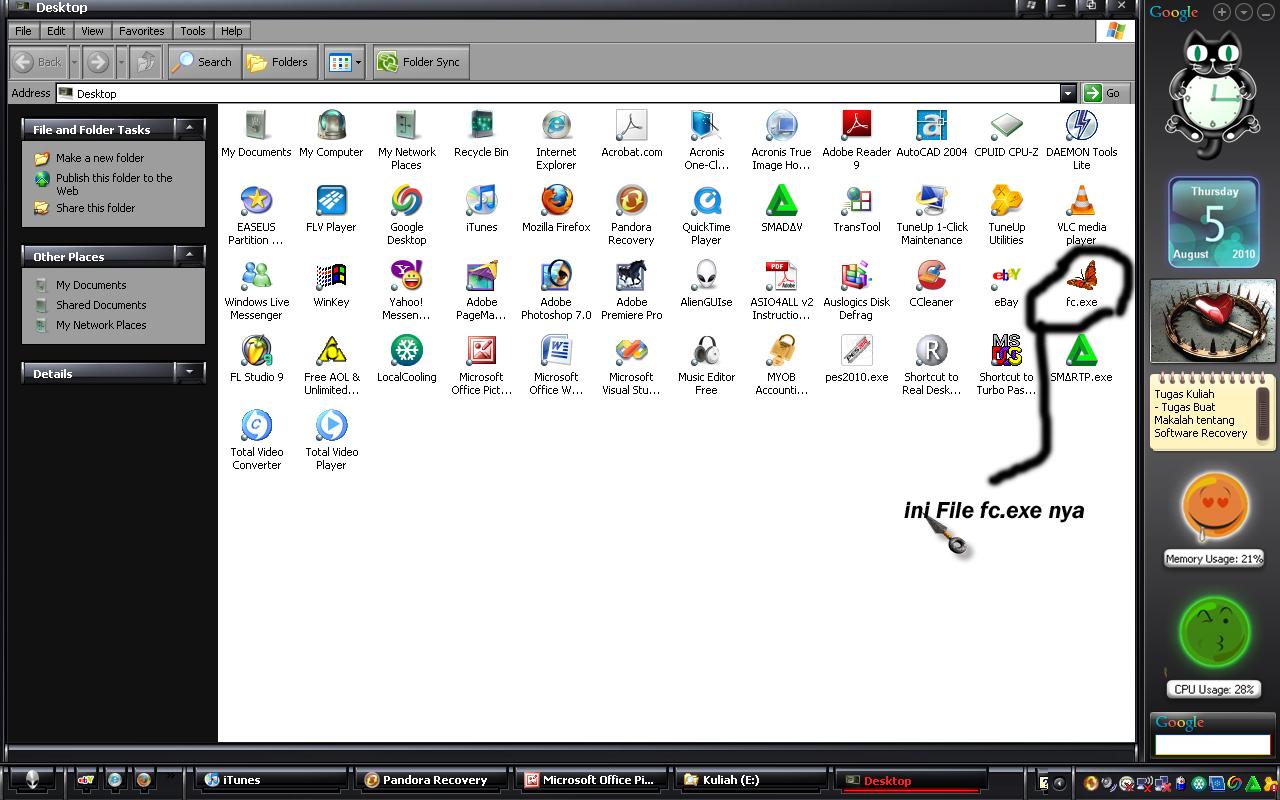
Task: Select the DAEMON Tools Lite icon
Action: 1081,126
